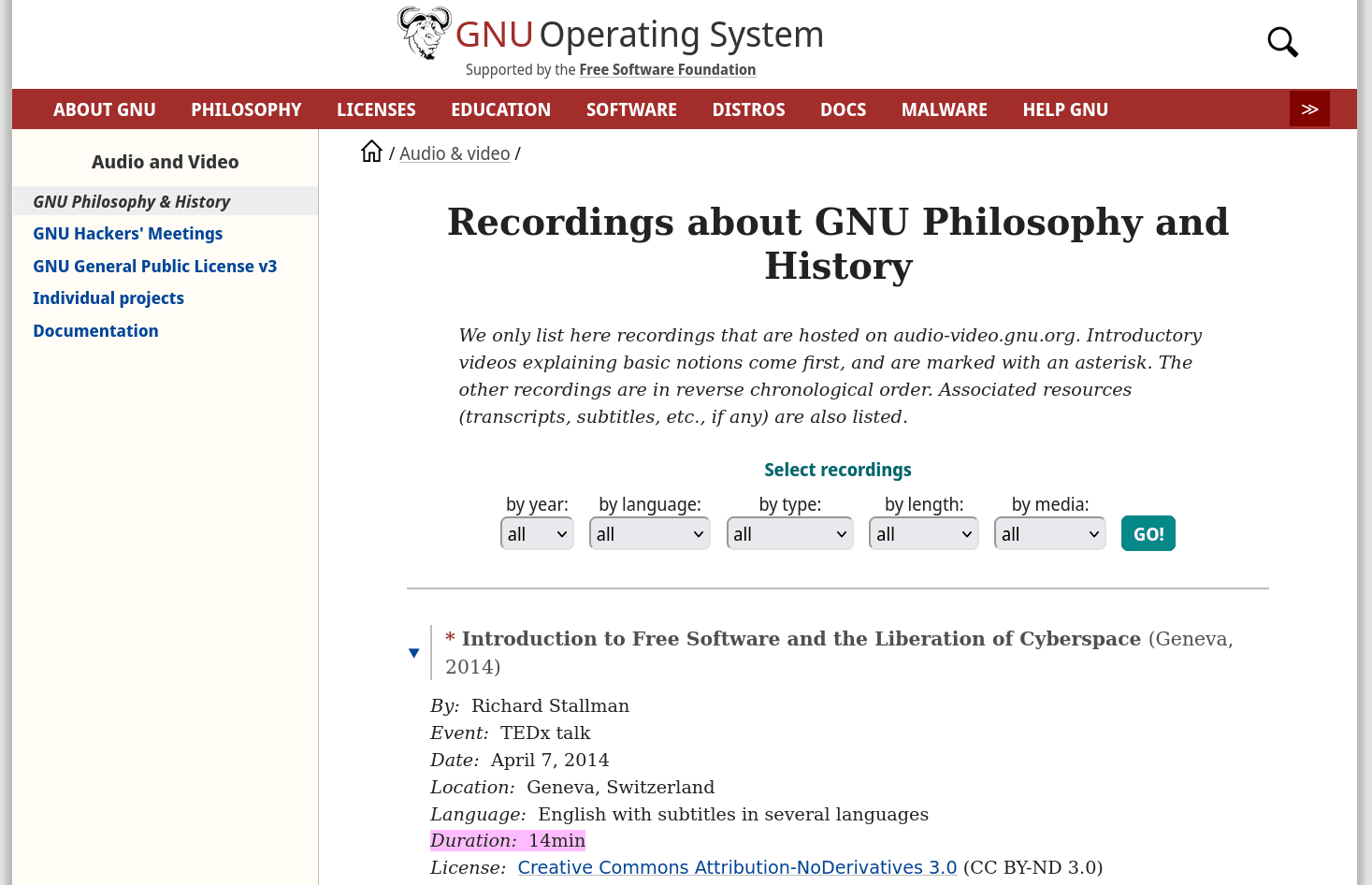The height and width of the screenshot is (885, 1372).
Task: Open the by media dropdown
Action: pos(1050,534)
